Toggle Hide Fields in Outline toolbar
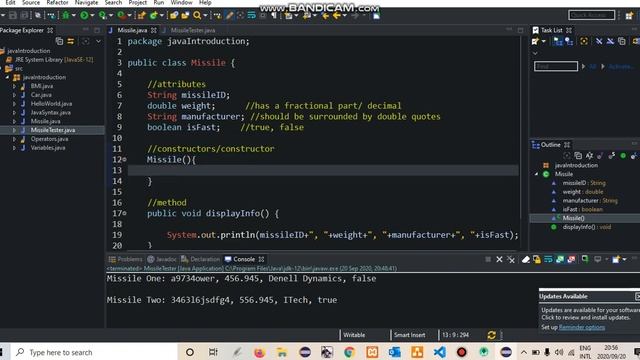The height and width of the screenshot is (360, 640). (600, 156)
